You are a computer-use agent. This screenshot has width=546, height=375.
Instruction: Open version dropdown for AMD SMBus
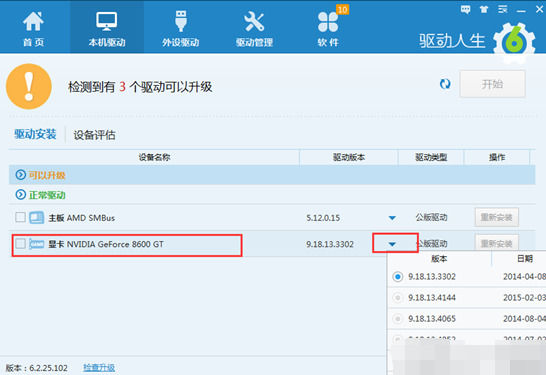(392, 218)
